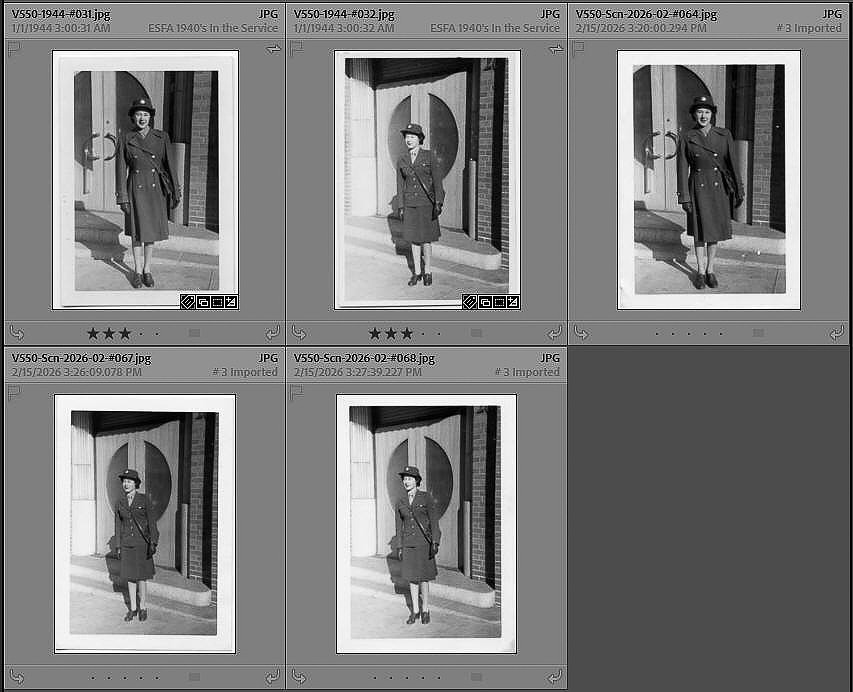Image resolution: width=853 pixels, height=692 pixels.
Task: Click the file name V550-Scn-2026-02-#067.jpg
Action: [82, 358]
